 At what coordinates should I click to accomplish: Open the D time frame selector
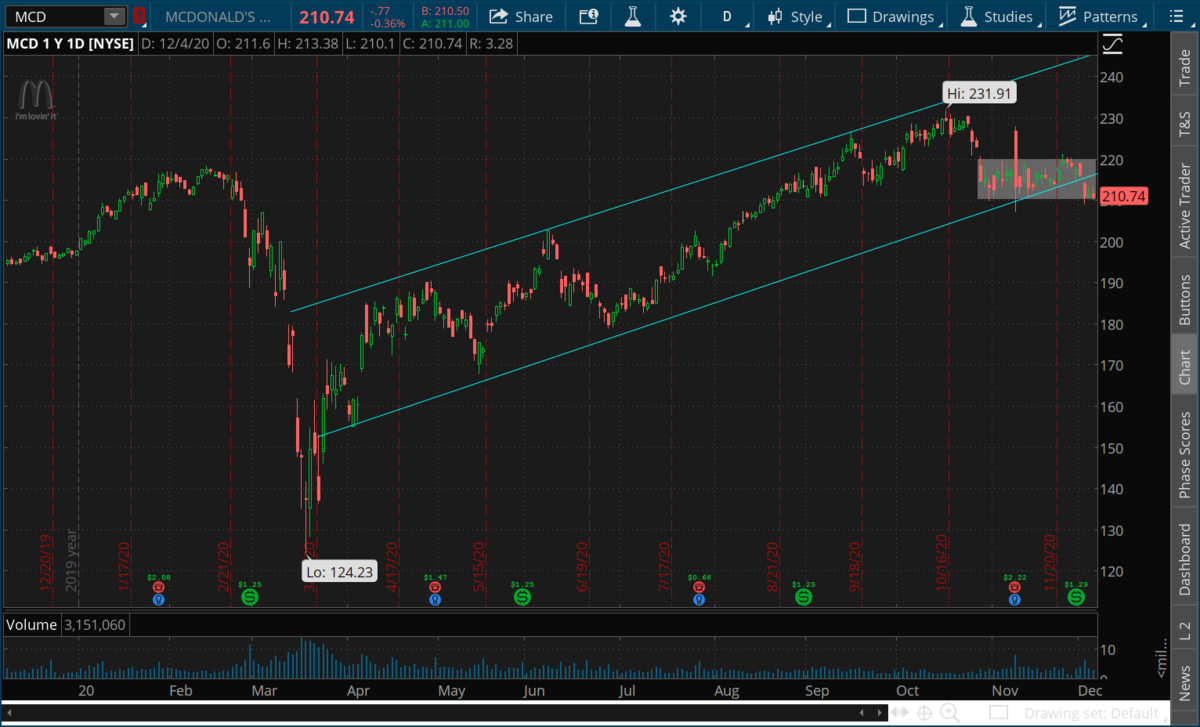pos(727,17)
